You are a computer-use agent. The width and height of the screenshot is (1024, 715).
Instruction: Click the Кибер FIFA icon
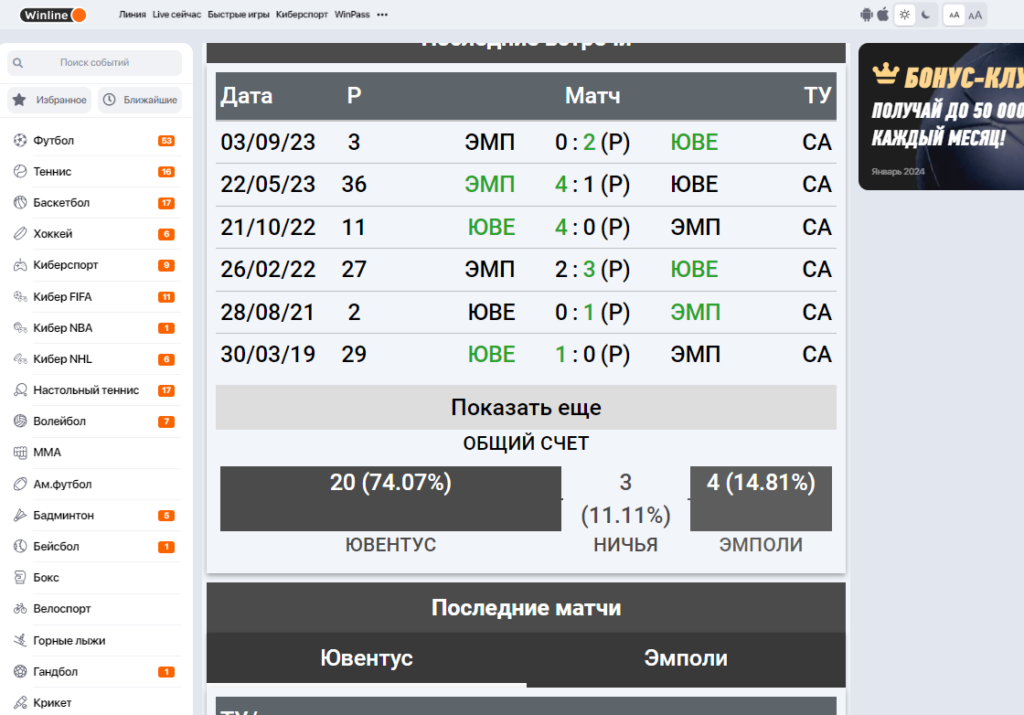click(20, 296)
